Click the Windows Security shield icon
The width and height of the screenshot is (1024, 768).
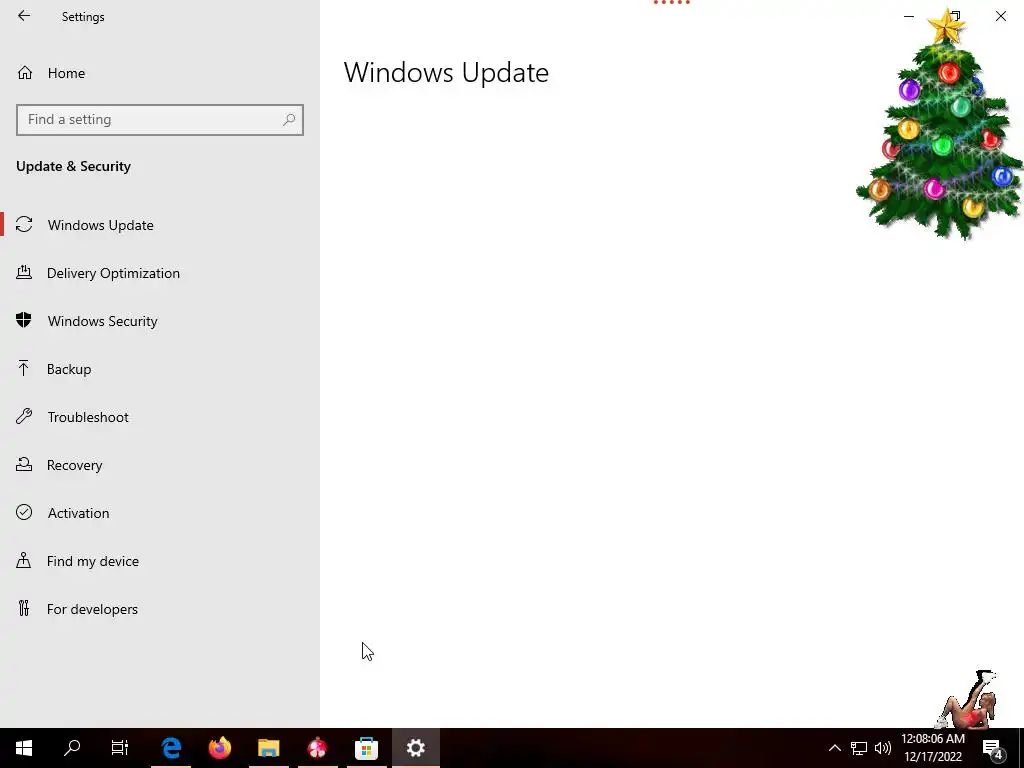24,320
